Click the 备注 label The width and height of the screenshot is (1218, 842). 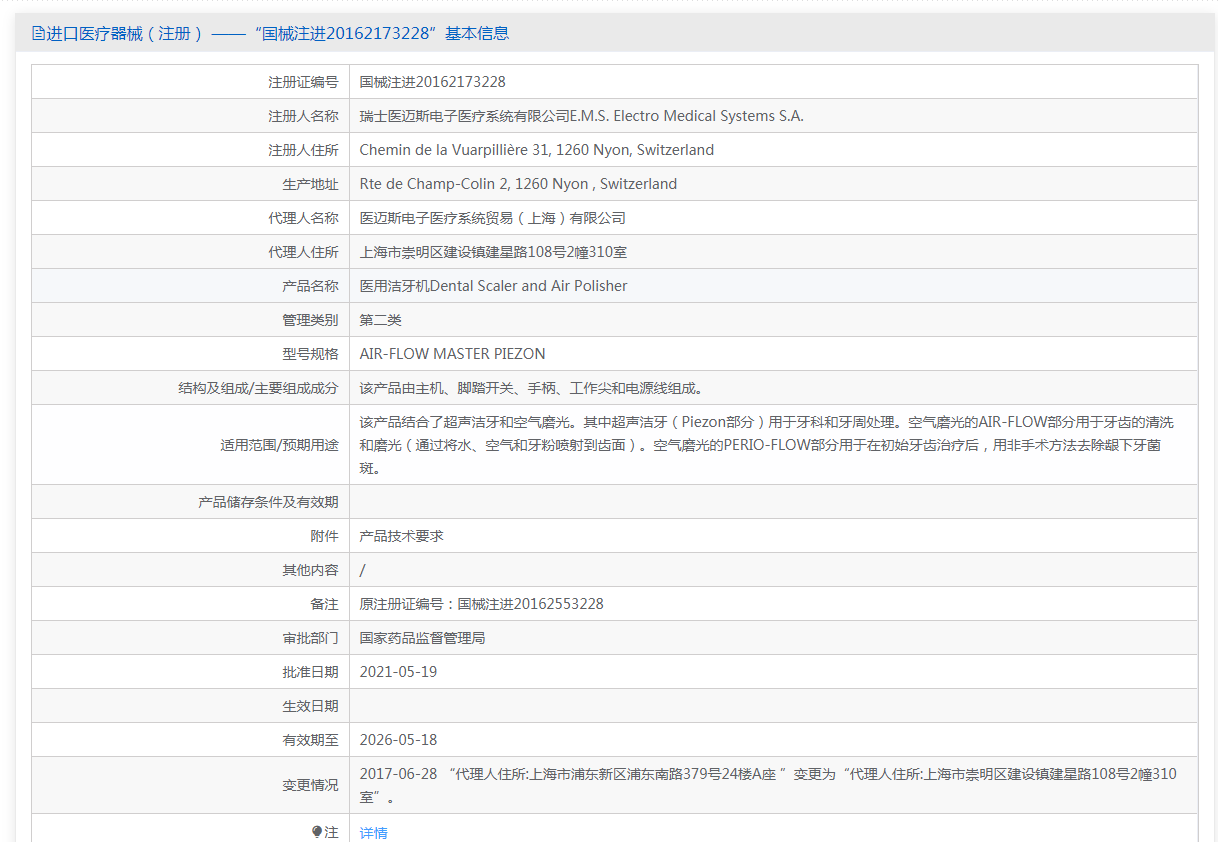tap(324, 604)
